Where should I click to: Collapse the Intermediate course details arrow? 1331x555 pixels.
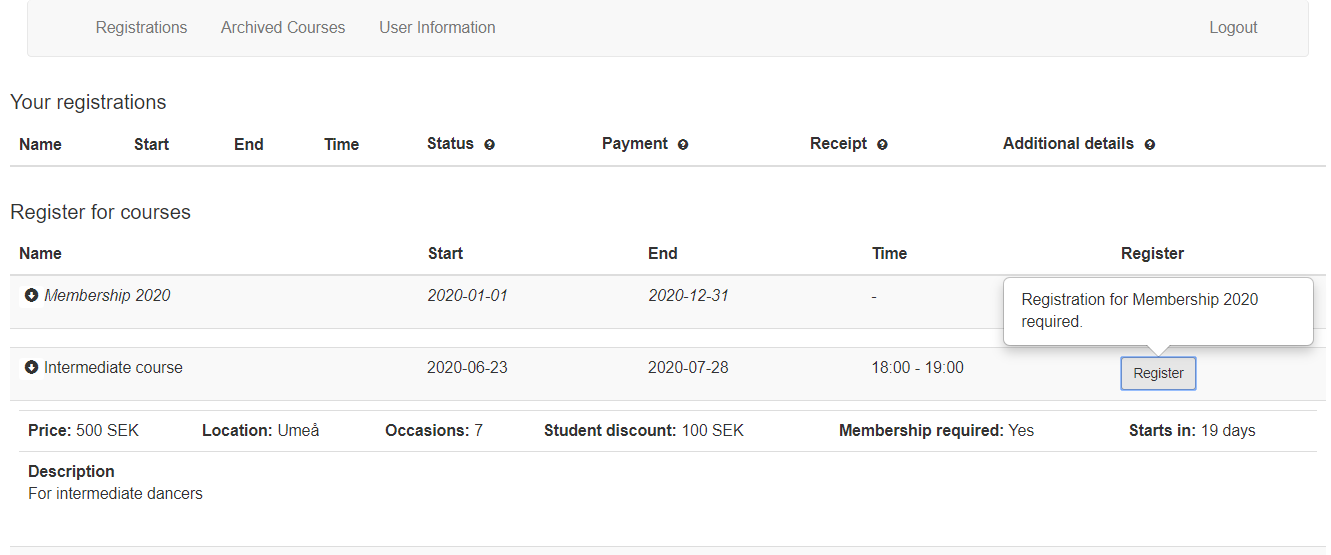click(31, 367)
